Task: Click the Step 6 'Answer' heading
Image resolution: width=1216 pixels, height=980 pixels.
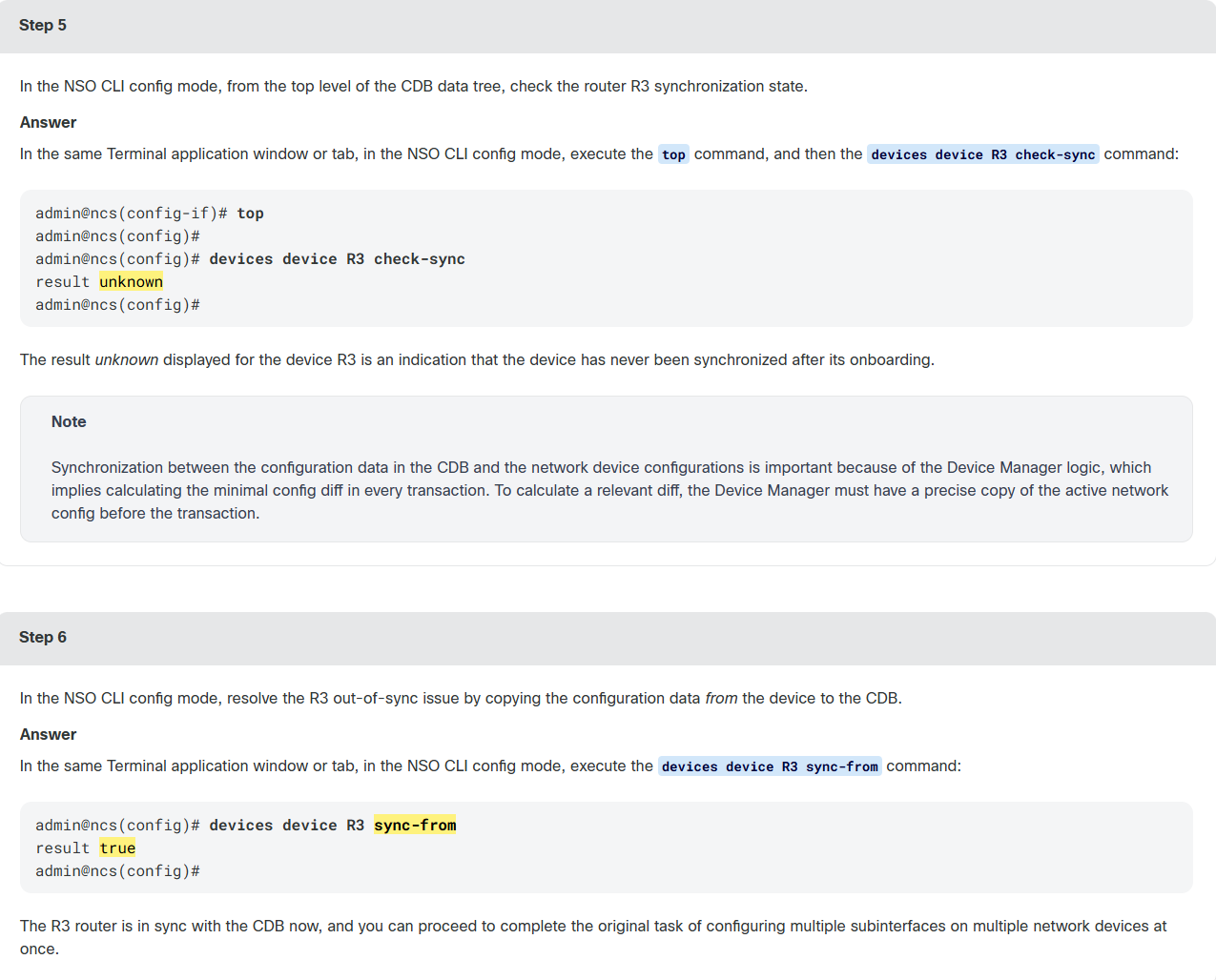Action: tap(48, 734)
